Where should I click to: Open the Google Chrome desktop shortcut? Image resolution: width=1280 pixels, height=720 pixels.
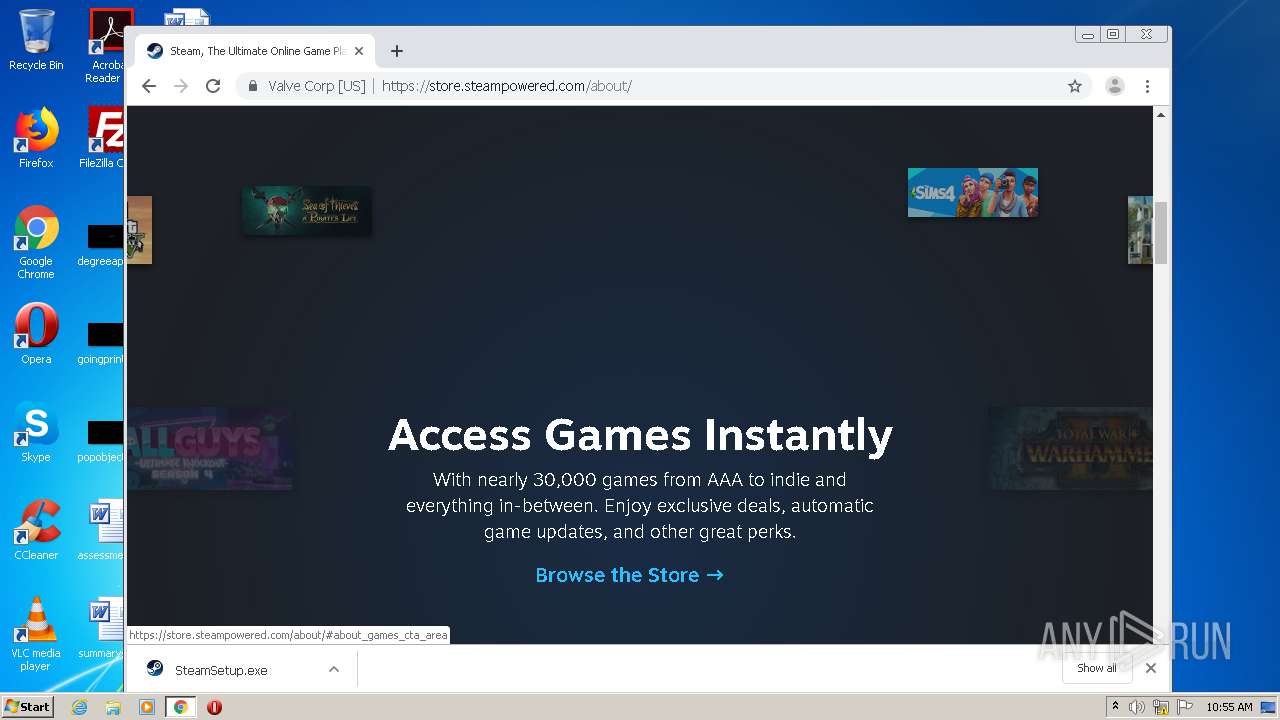(36, 242)
